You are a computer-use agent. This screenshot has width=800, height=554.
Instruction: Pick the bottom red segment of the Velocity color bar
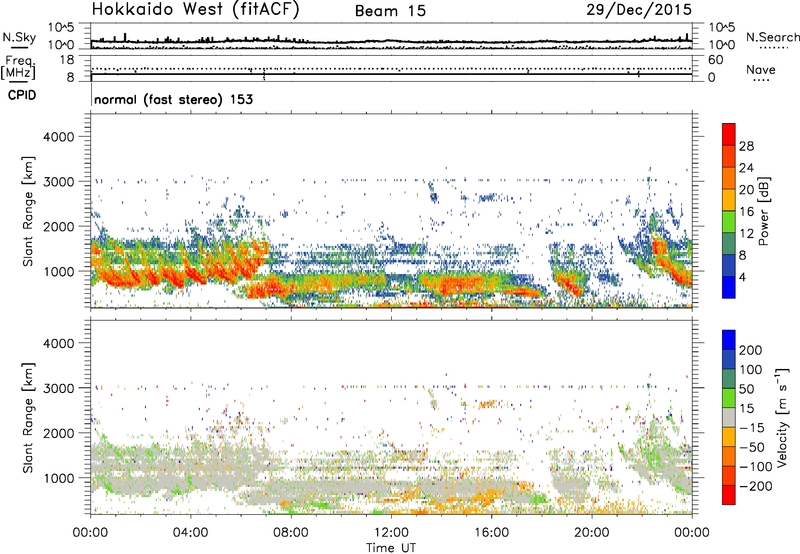click(x=729, y=495)
